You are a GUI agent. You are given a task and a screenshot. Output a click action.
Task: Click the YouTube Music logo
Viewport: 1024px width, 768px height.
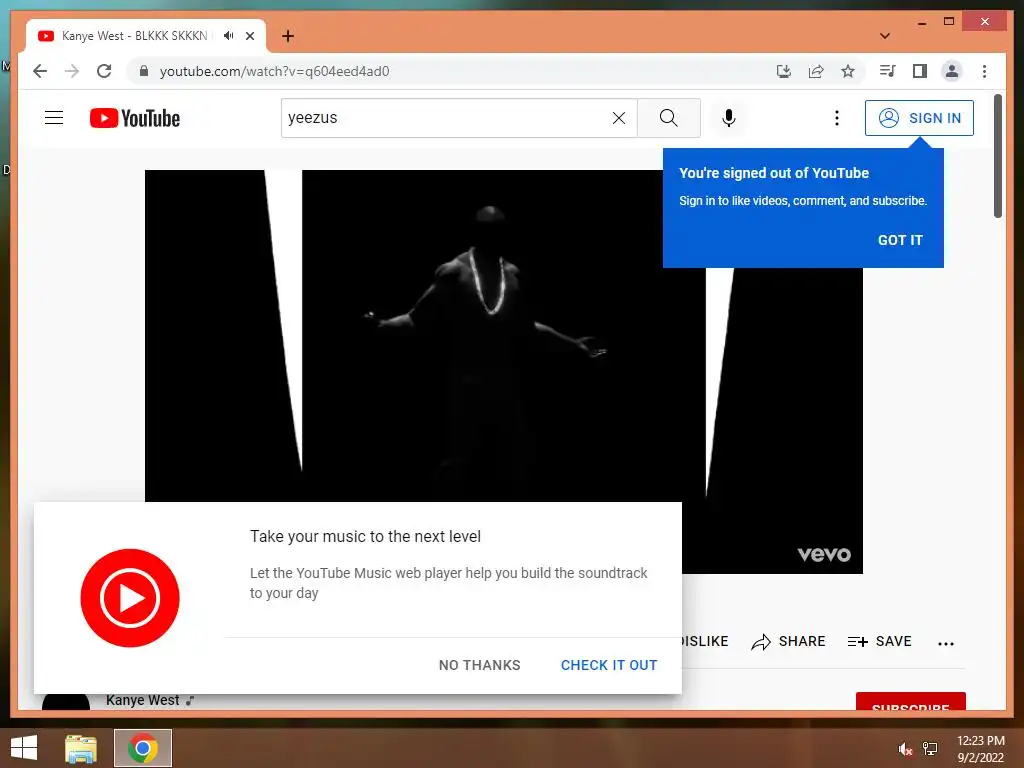pos(130,598)
